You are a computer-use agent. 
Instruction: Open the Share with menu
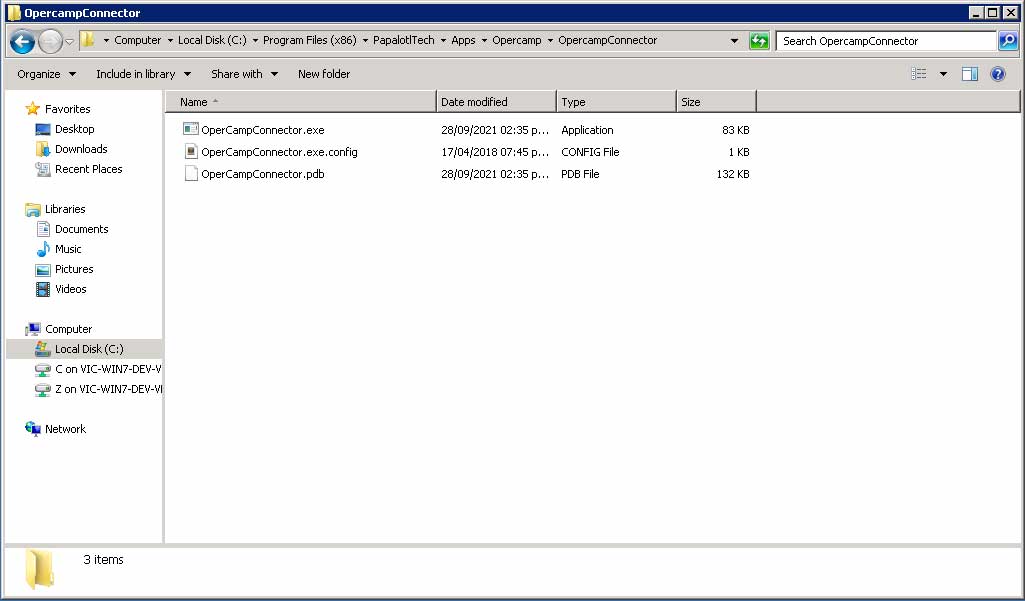[240, 73]
